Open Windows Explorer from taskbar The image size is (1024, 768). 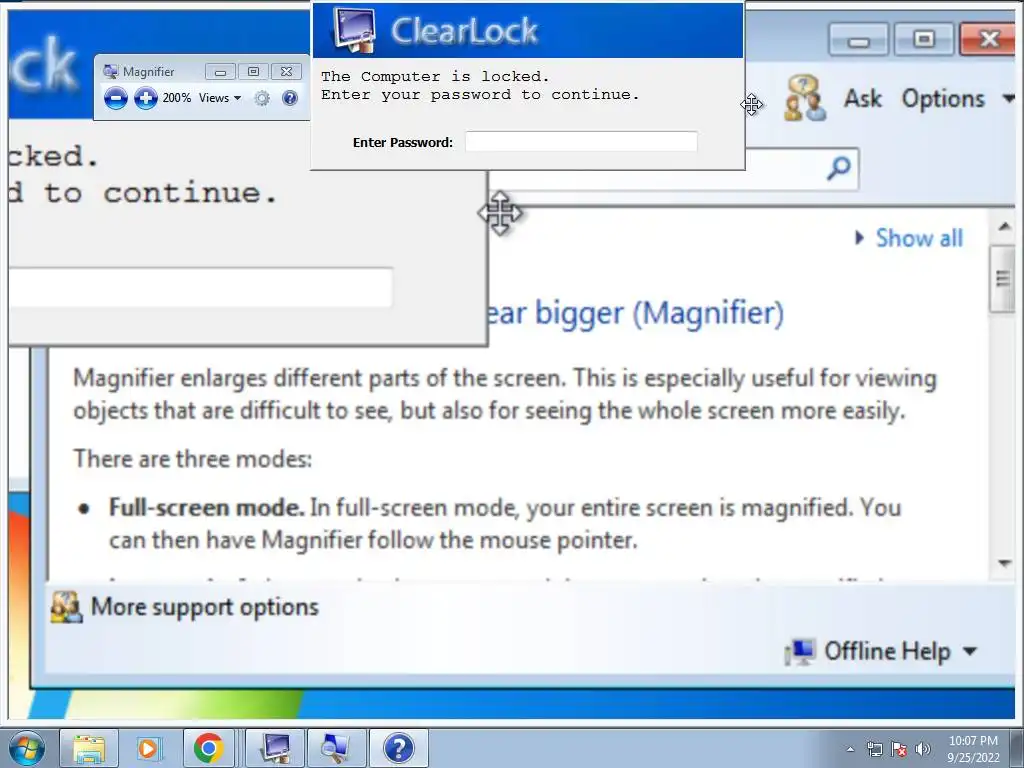coord(89,748)
